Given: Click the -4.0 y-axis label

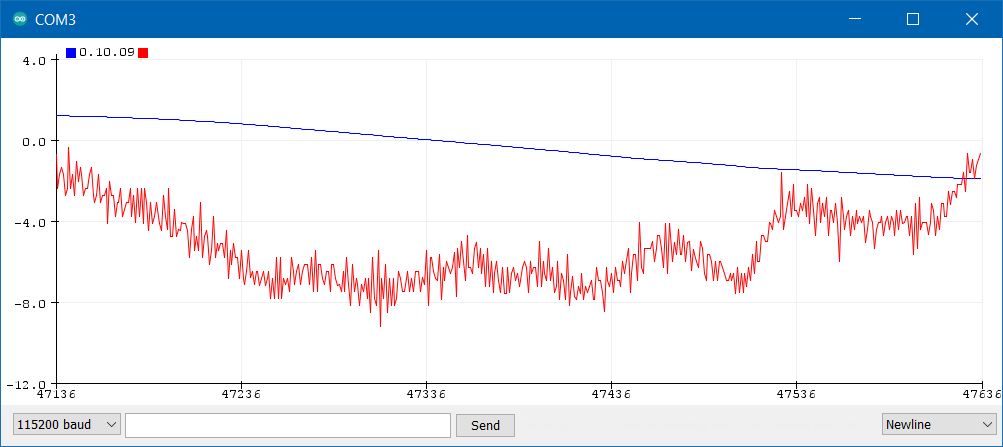Looking at the screenshot, I should coord(31,222).
